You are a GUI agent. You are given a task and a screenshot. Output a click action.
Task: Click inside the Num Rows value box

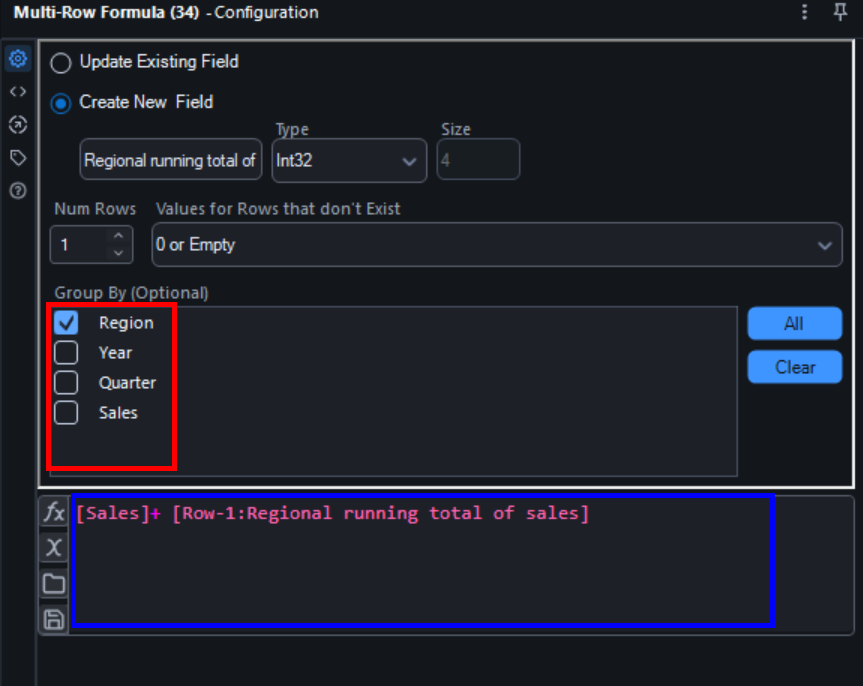[81, 244]
